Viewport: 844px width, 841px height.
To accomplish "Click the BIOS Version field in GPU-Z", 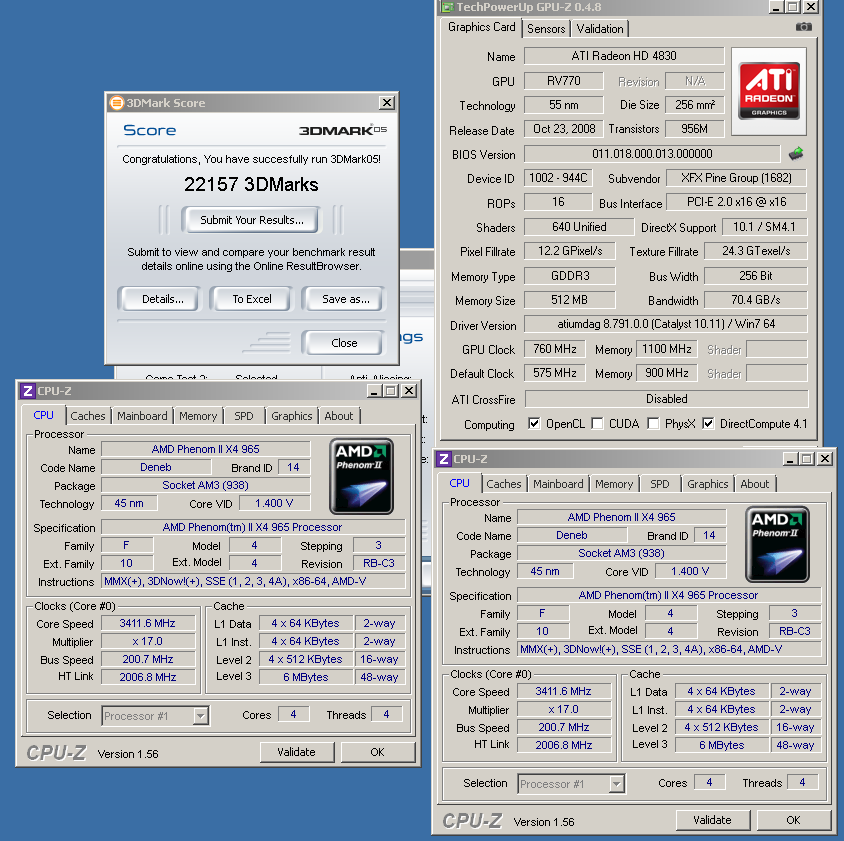I will click(652, 154).
